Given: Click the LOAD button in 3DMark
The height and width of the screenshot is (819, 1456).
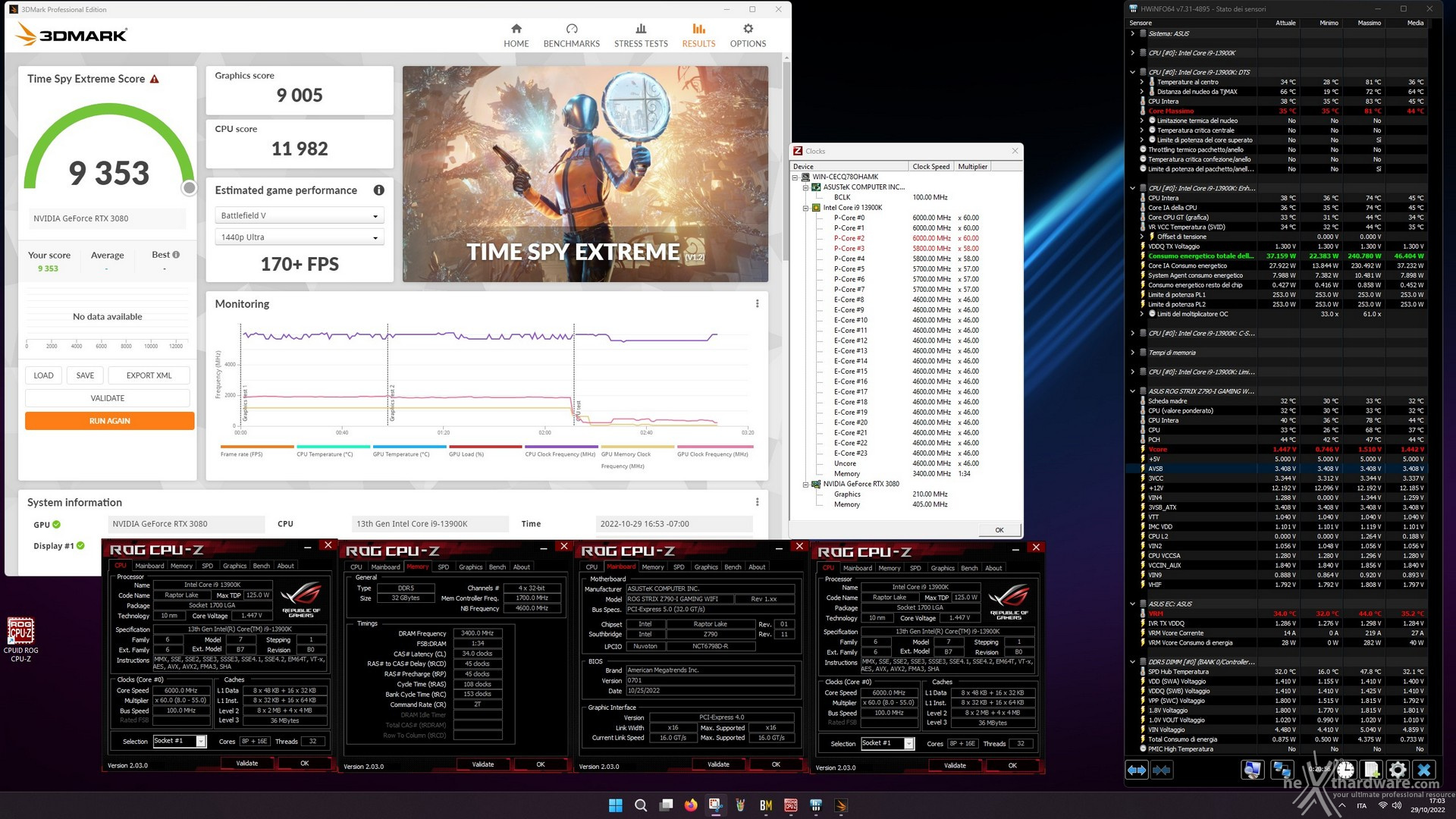Looking at the screenshot, I should pyautogui.click(x=44, y=375).
